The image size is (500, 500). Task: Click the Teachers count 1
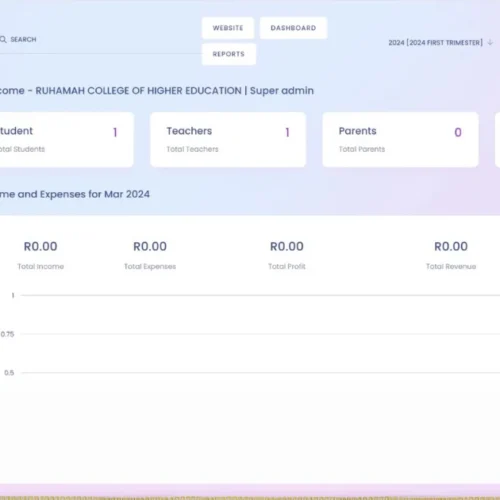click(x=287, y=132)
